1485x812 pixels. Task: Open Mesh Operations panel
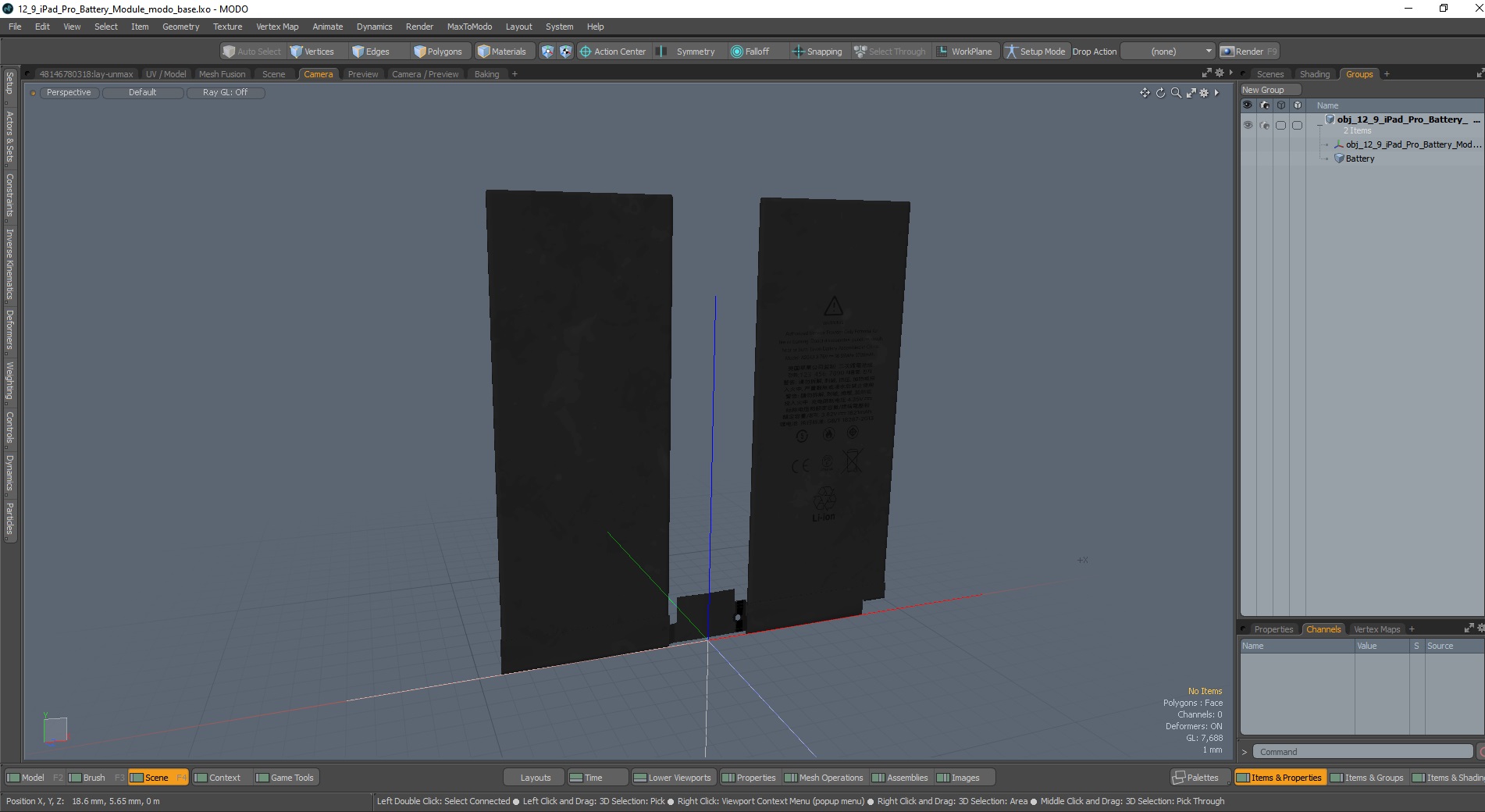[824, 778]
